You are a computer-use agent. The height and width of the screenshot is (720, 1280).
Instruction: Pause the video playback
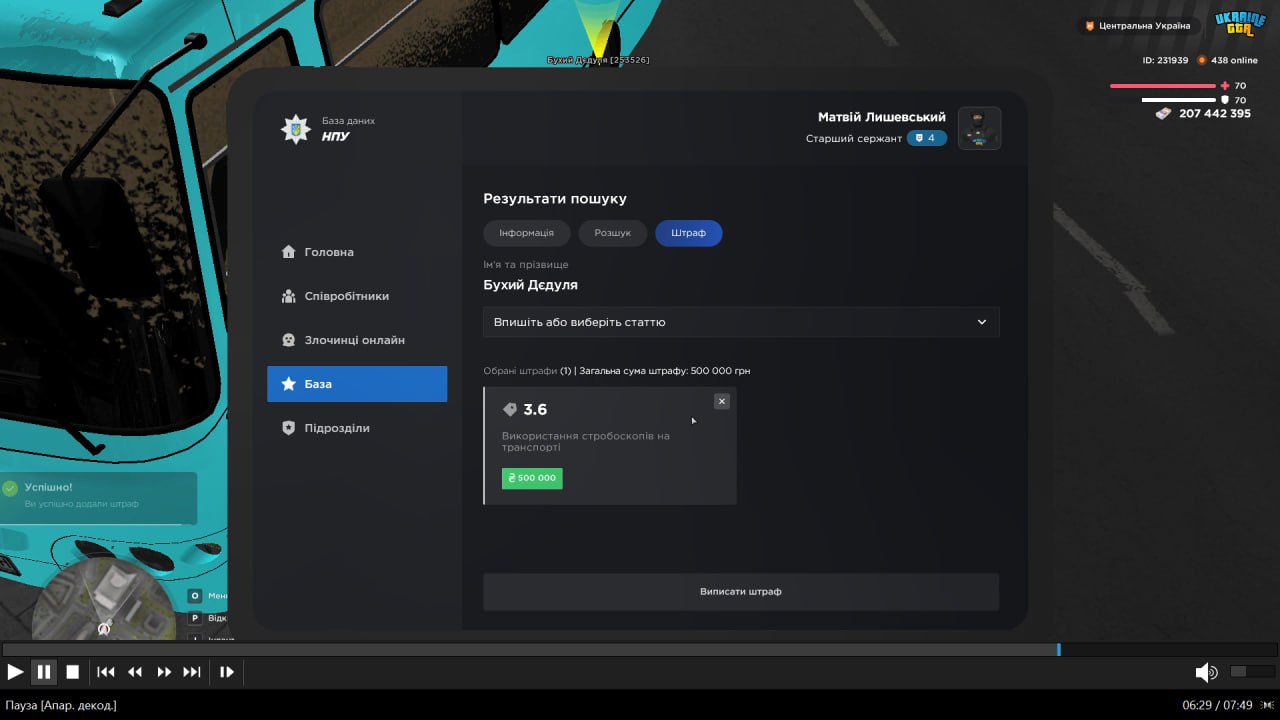[44, 672]
